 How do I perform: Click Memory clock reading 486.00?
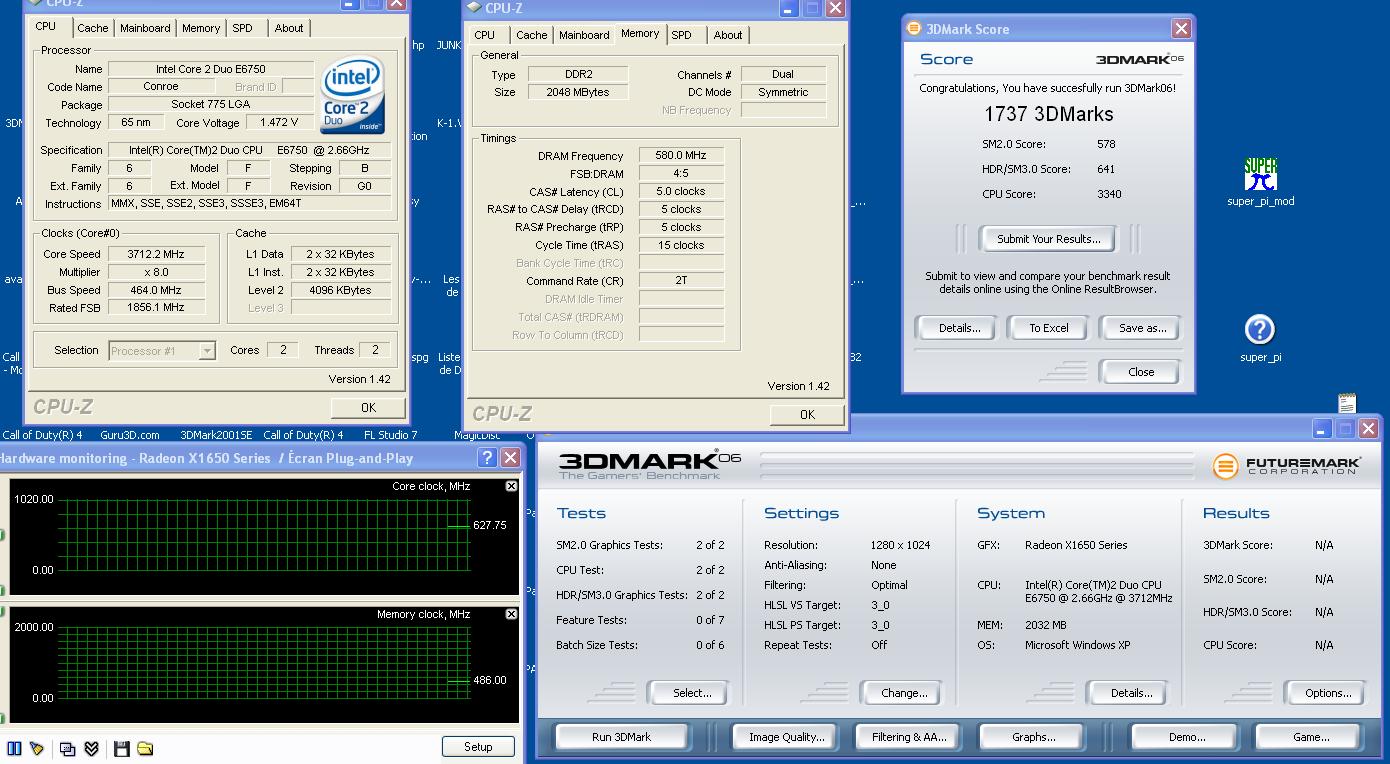[x=489, y=680]
